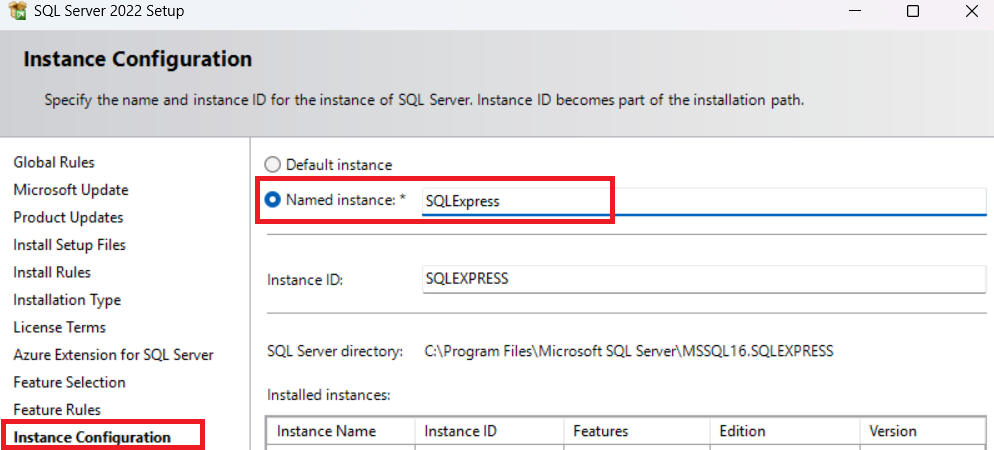This screenshot has width=994, height=450.
Task: Click the Instance Configuration page heading
Action: point(138,59)
